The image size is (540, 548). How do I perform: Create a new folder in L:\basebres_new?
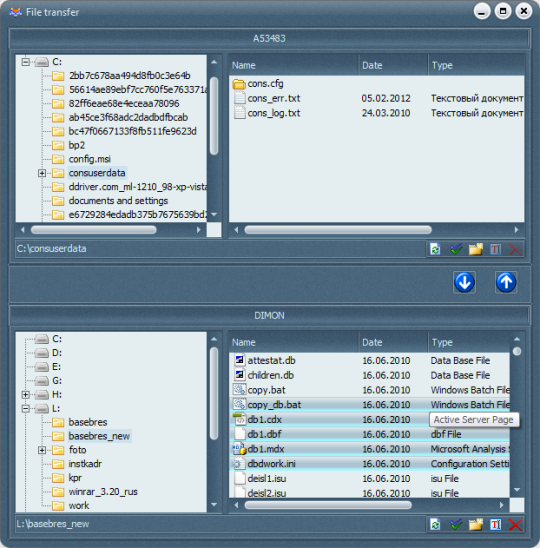(476, 524)
